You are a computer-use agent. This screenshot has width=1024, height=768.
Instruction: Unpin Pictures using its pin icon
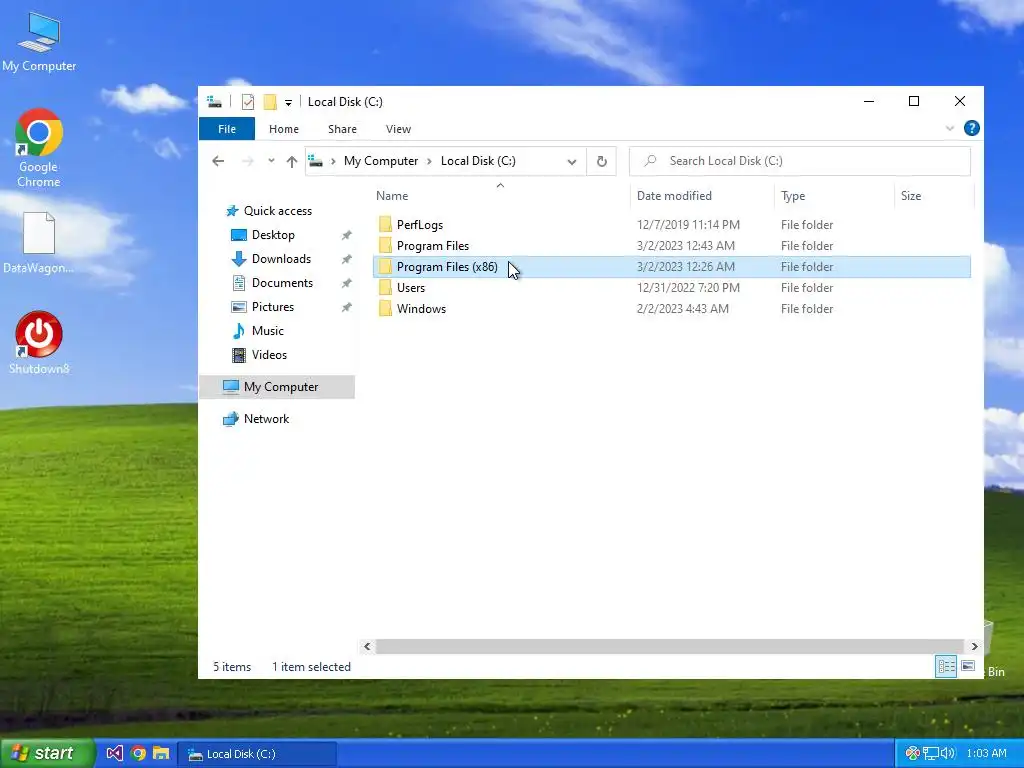click(347, 307)
